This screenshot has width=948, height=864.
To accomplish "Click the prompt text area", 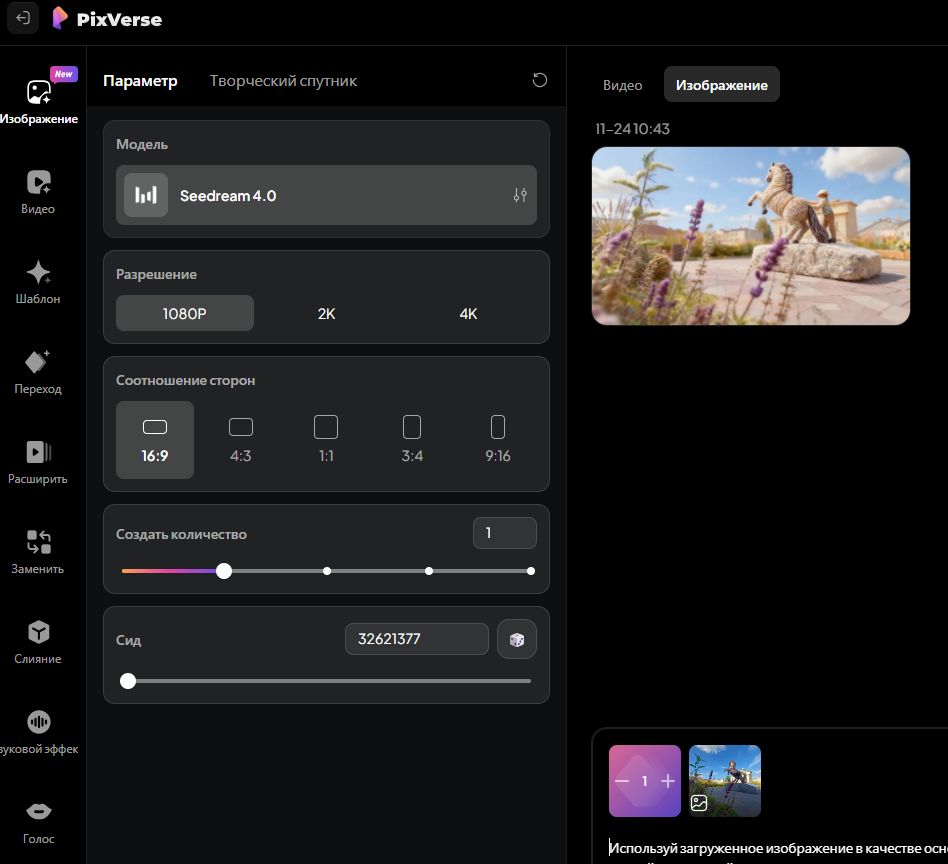I will (778, 851).
